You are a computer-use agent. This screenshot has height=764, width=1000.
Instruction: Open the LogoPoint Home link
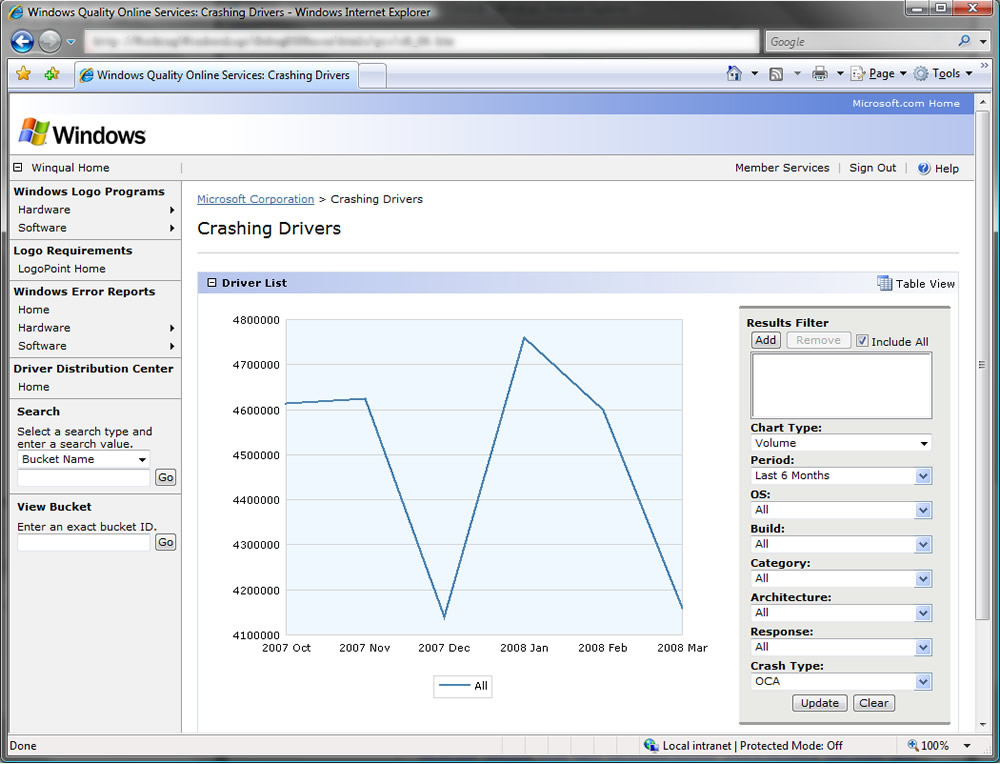coord(62,268)
